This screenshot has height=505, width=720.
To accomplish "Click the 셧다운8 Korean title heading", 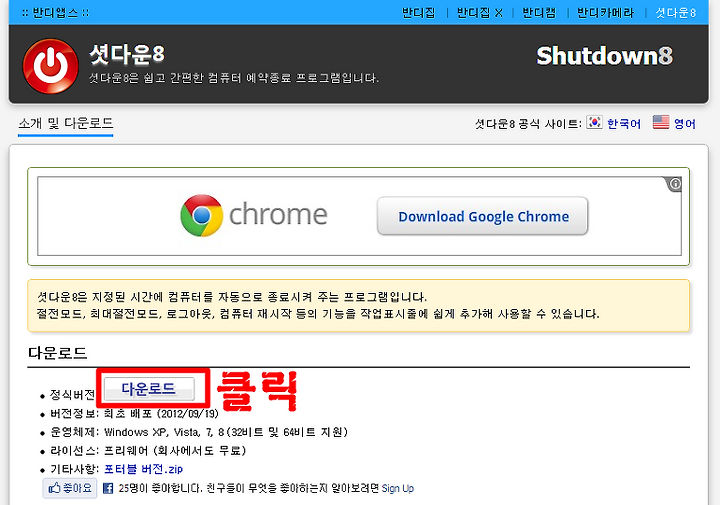I will pos(127,54).
